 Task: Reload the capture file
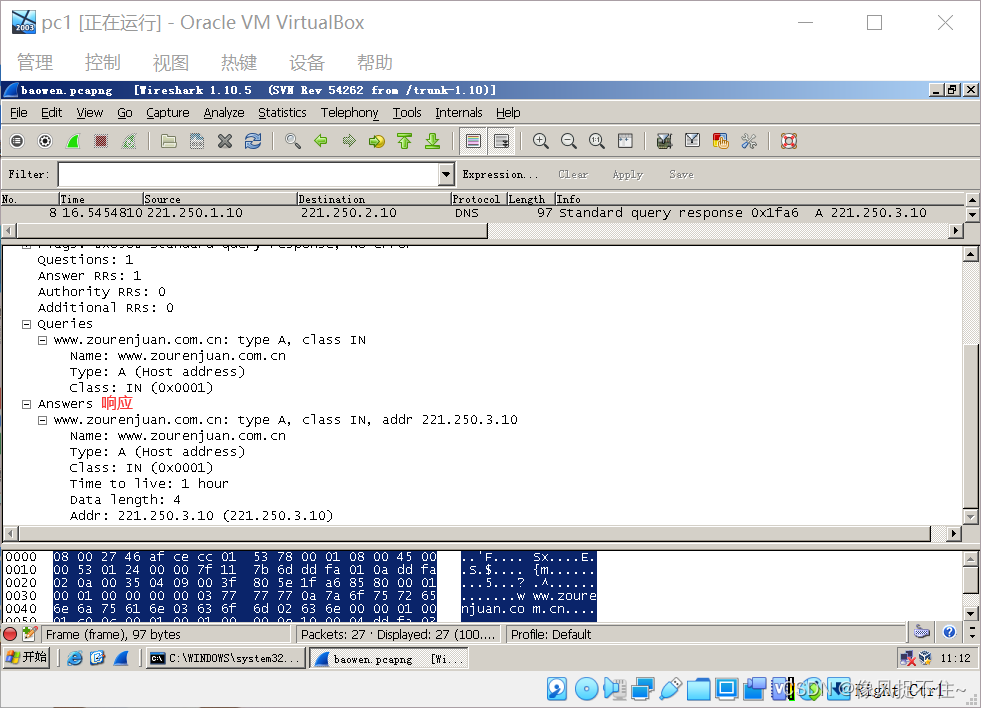point(253,141)
